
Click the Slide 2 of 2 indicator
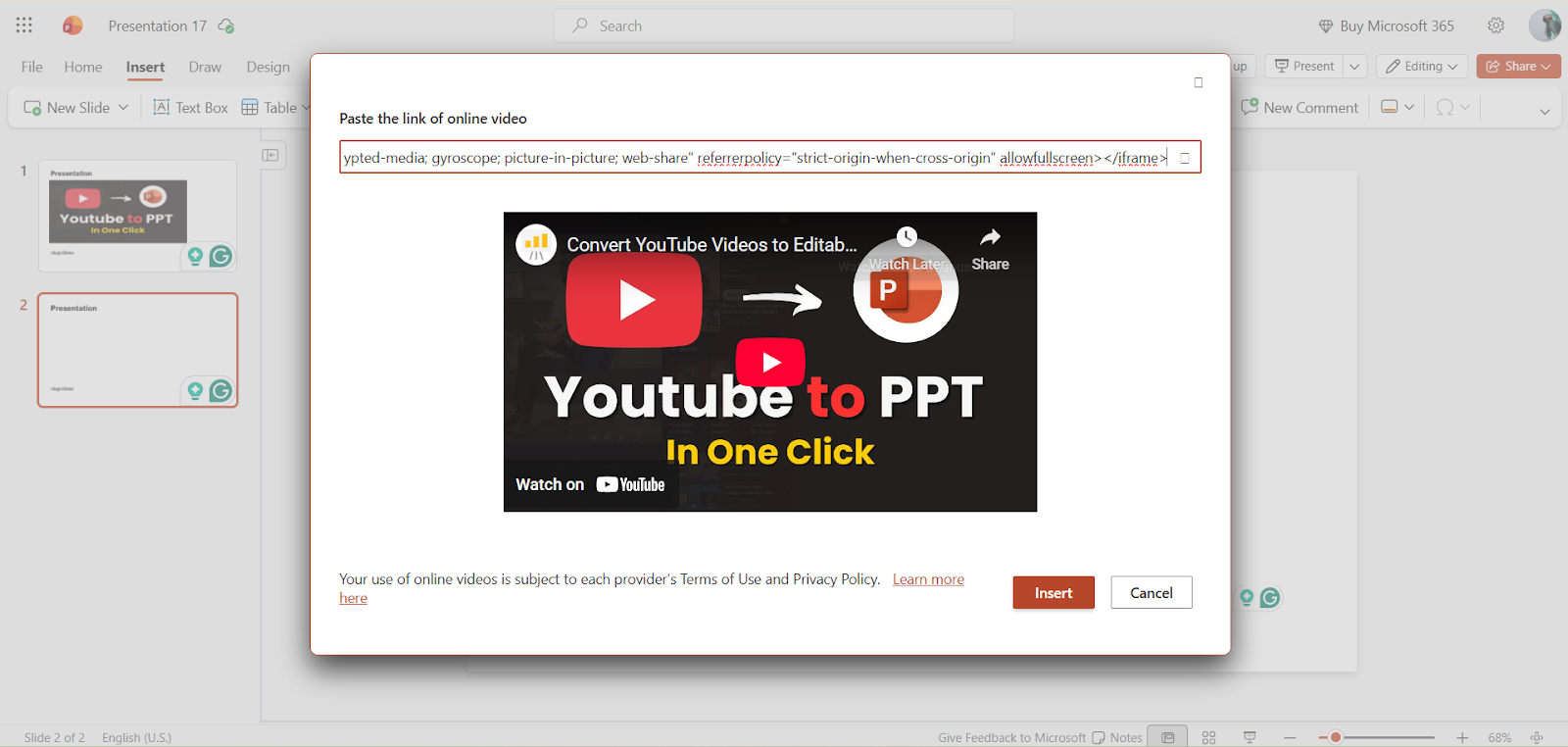54,737
